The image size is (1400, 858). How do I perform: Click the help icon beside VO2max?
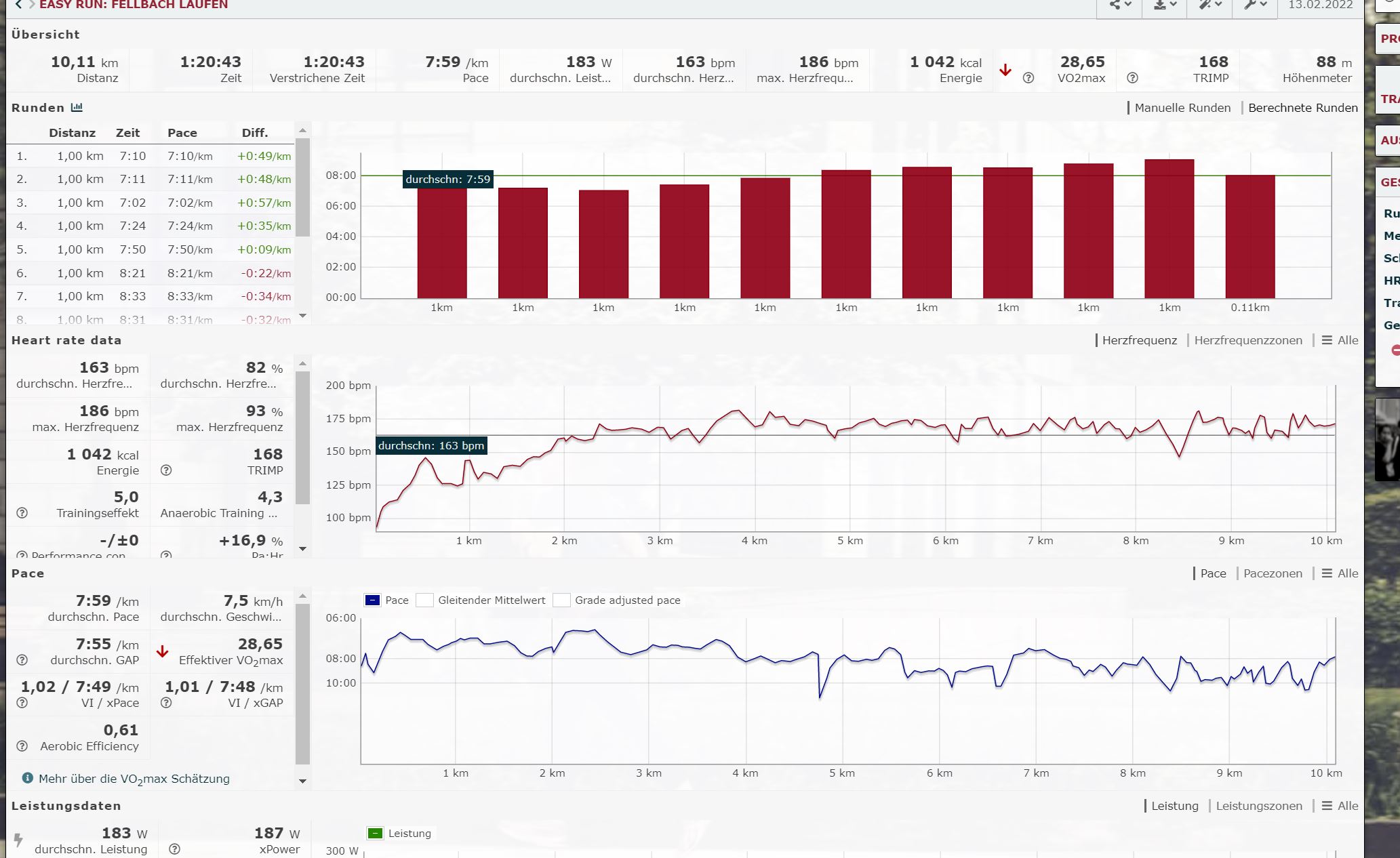[1028, 78]
